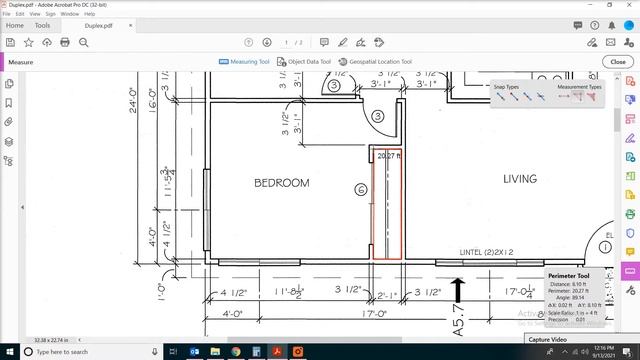Open the View menu
This screenshot has width=640, height=360.
pyautogui.click(x=35, y=14)
